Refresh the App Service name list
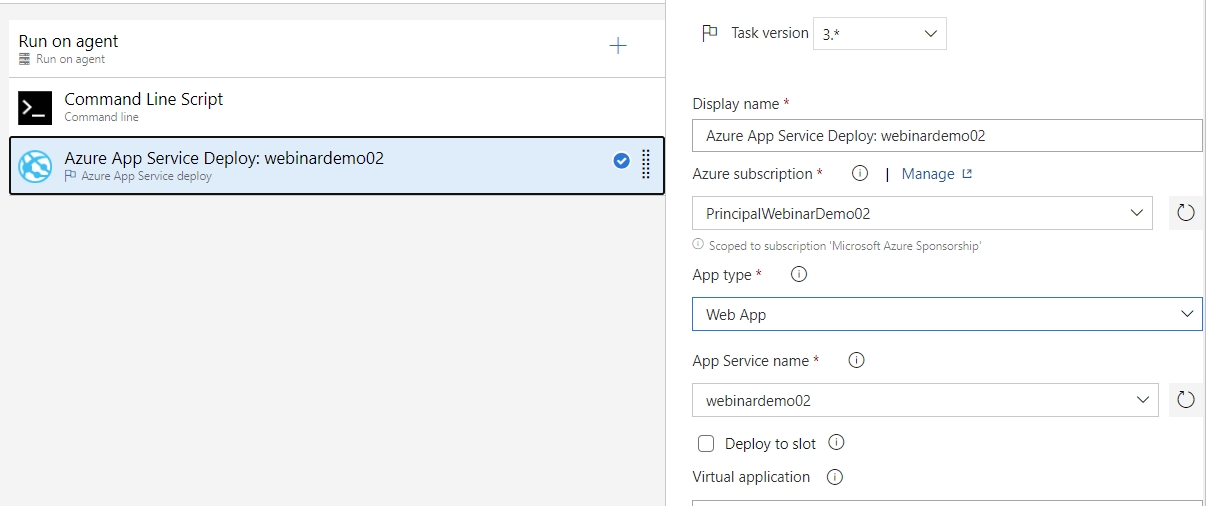 click(1186, 400)
